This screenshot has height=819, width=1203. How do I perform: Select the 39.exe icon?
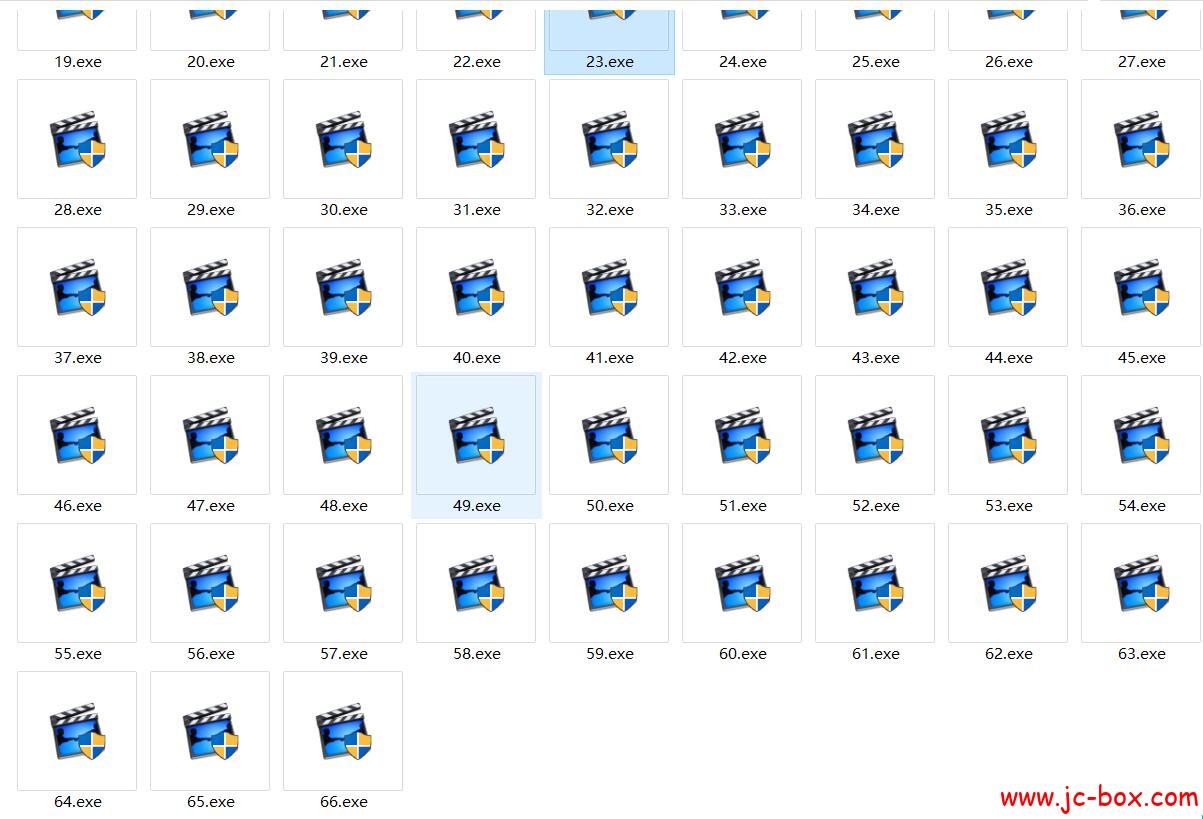344,287
